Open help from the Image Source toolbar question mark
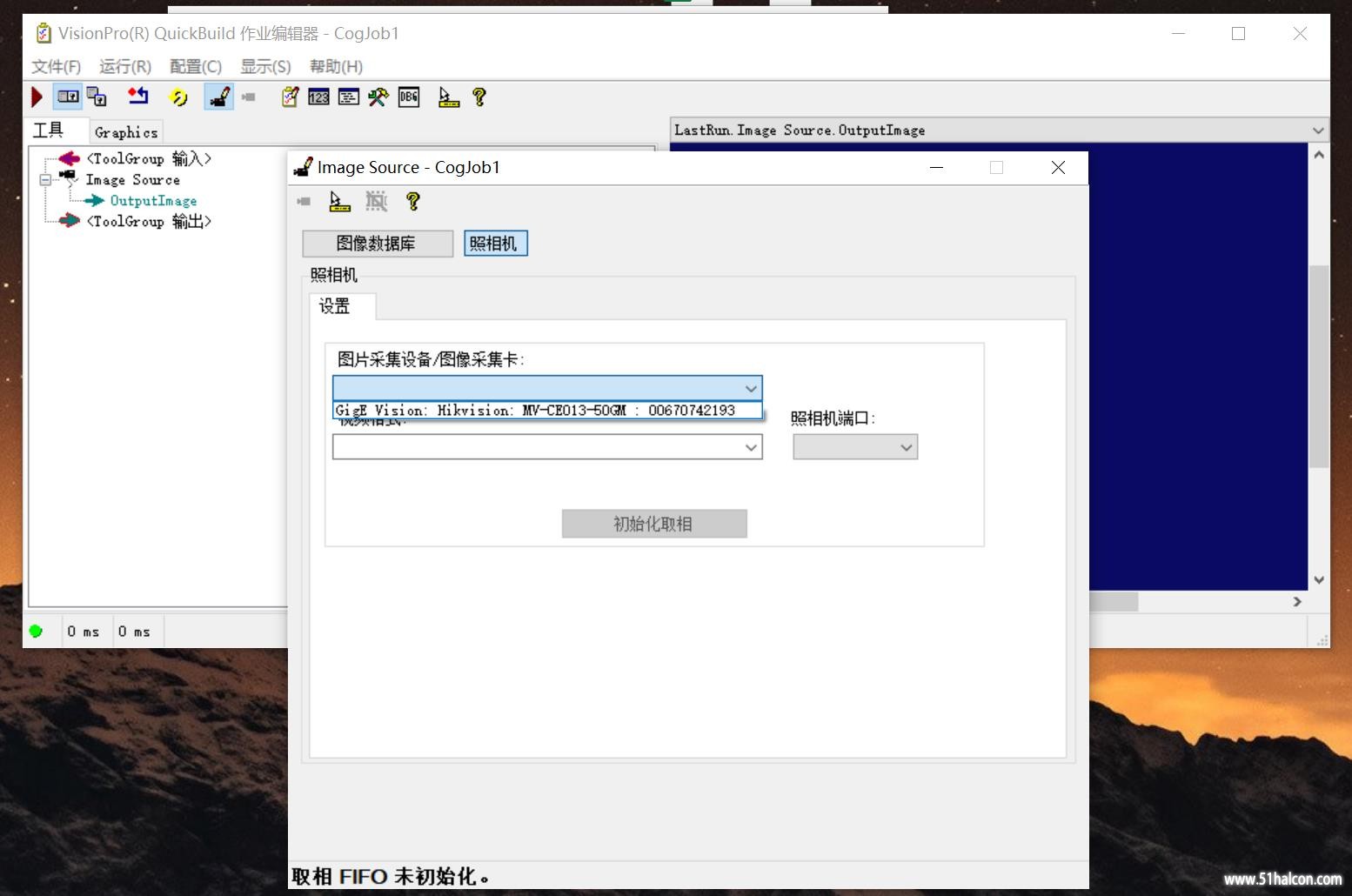 (413, 202)
